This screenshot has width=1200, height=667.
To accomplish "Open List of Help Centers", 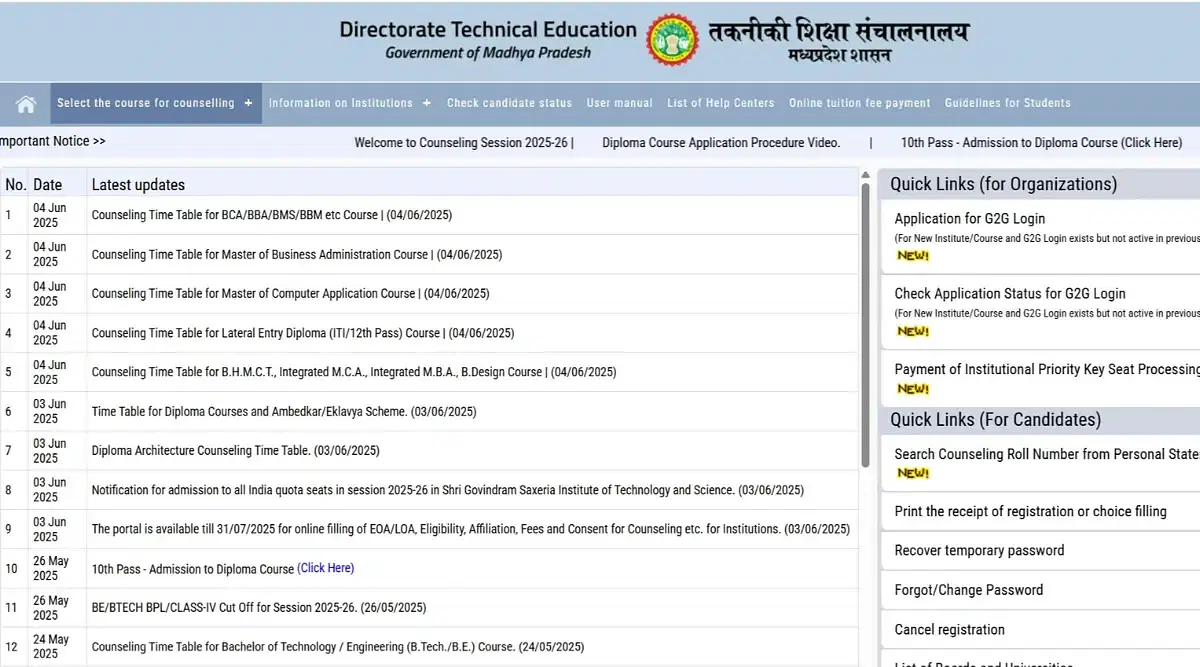I will click(x=720, y=103).
